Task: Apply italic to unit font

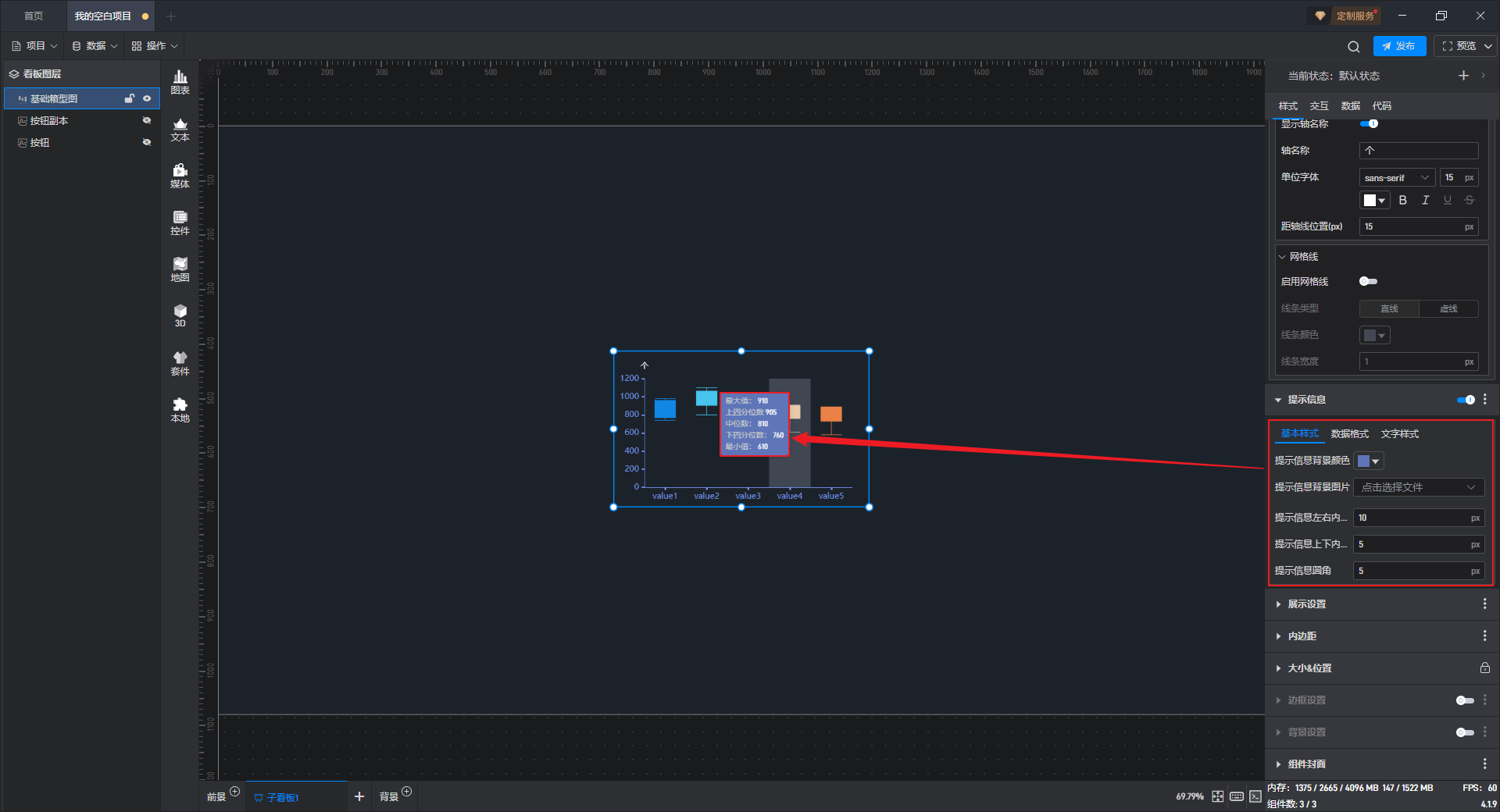Action: (1425, 201)
